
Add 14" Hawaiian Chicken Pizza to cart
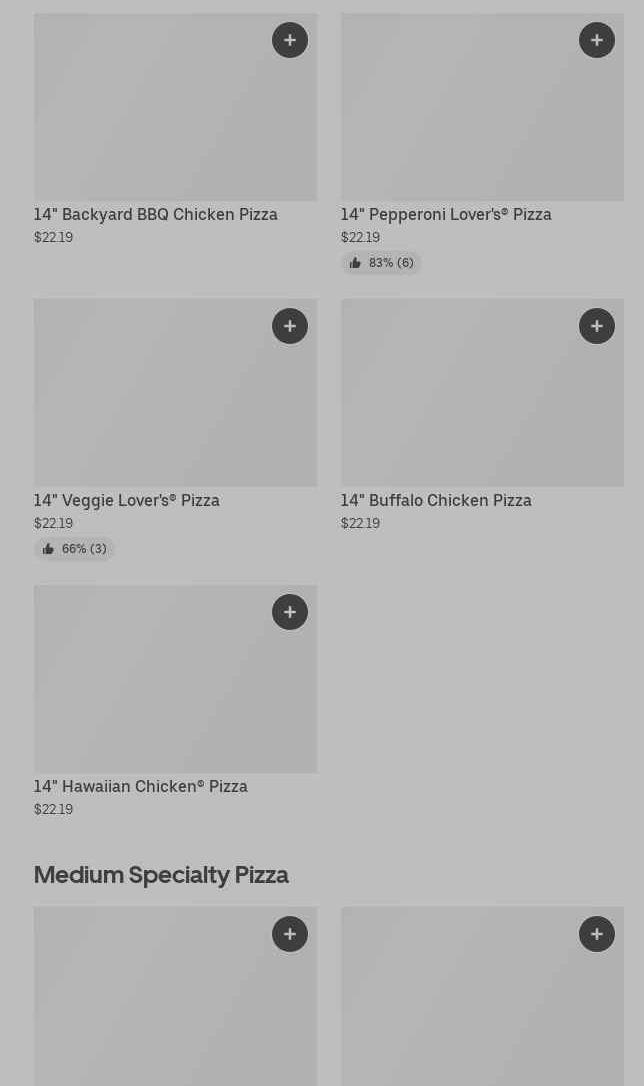pos(290,612)
